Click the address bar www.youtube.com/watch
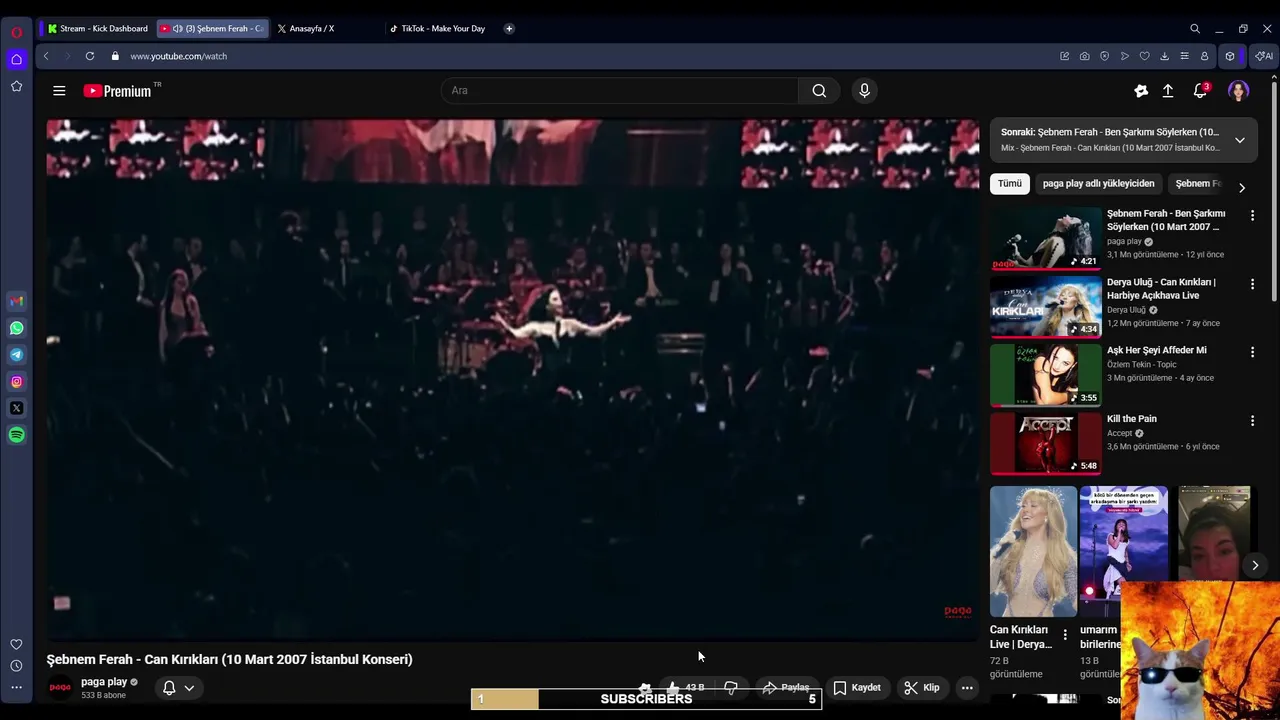The width and height of the screenshot is (1280, 720). pyautogui.click(x=178, y=56)
